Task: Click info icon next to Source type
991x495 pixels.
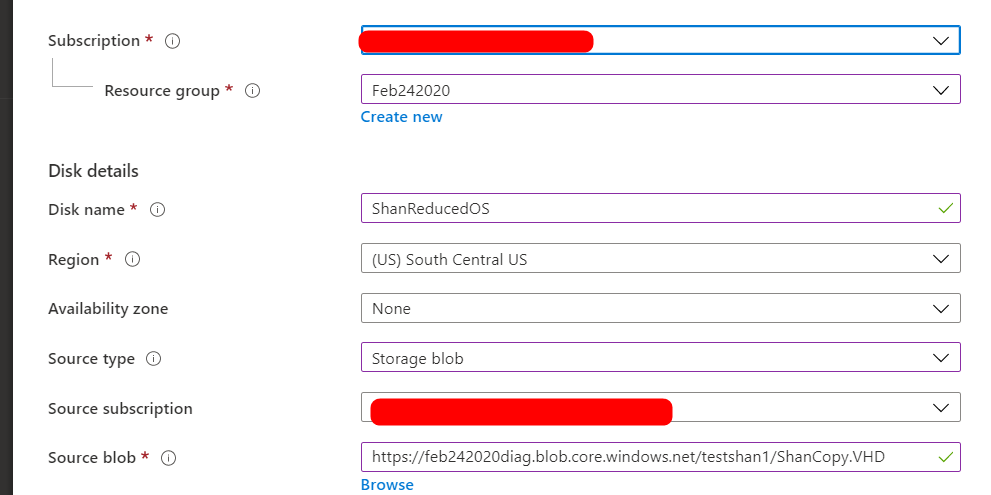Action: click(153, 358)
